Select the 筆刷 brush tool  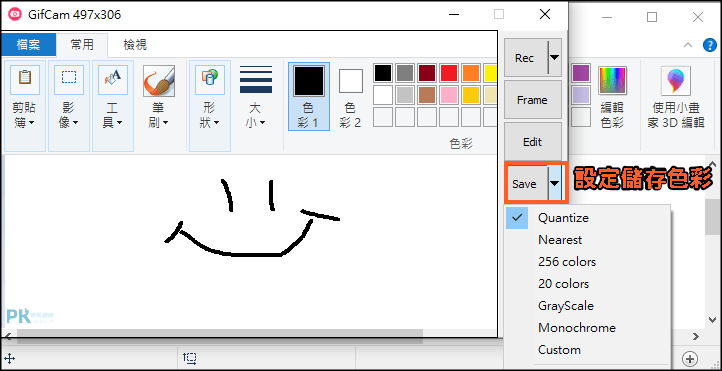tap(158, 97)
